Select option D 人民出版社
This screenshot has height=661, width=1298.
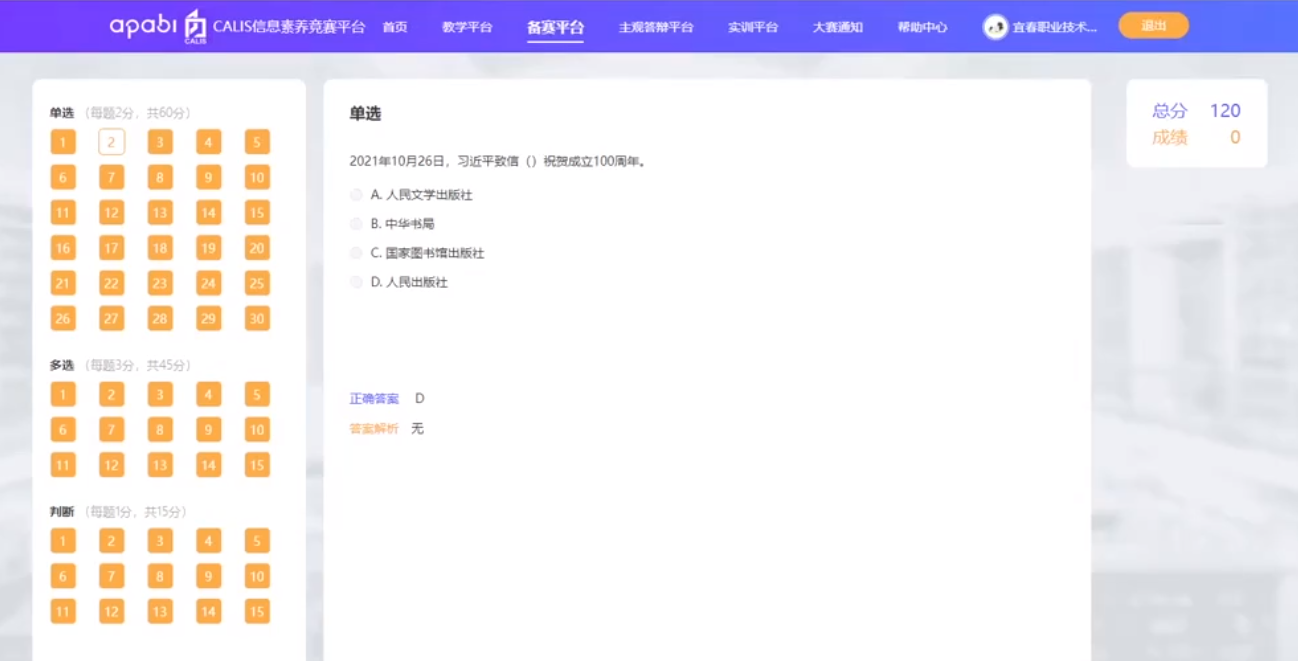tap(399, 282)
